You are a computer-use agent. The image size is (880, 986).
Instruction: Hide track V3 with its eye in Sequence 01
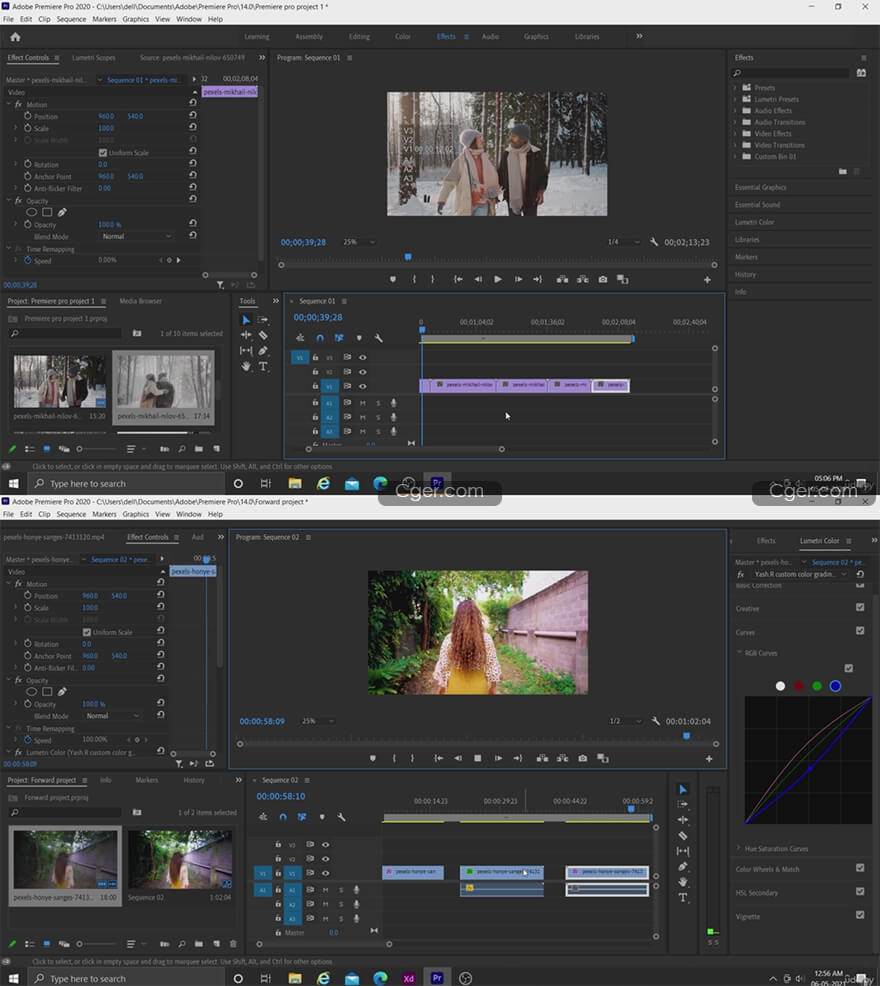point(362,357)
